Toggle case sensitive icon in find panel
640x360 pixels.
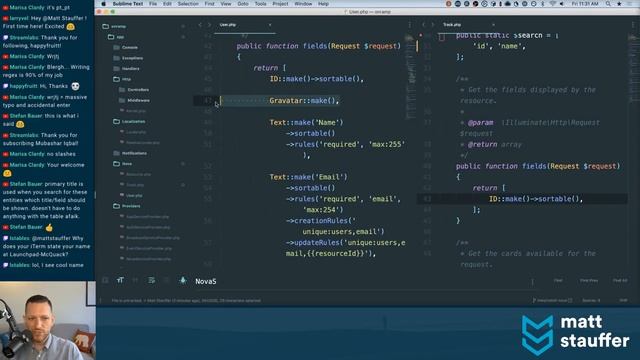pyautogui.click(x=120, y=280)
